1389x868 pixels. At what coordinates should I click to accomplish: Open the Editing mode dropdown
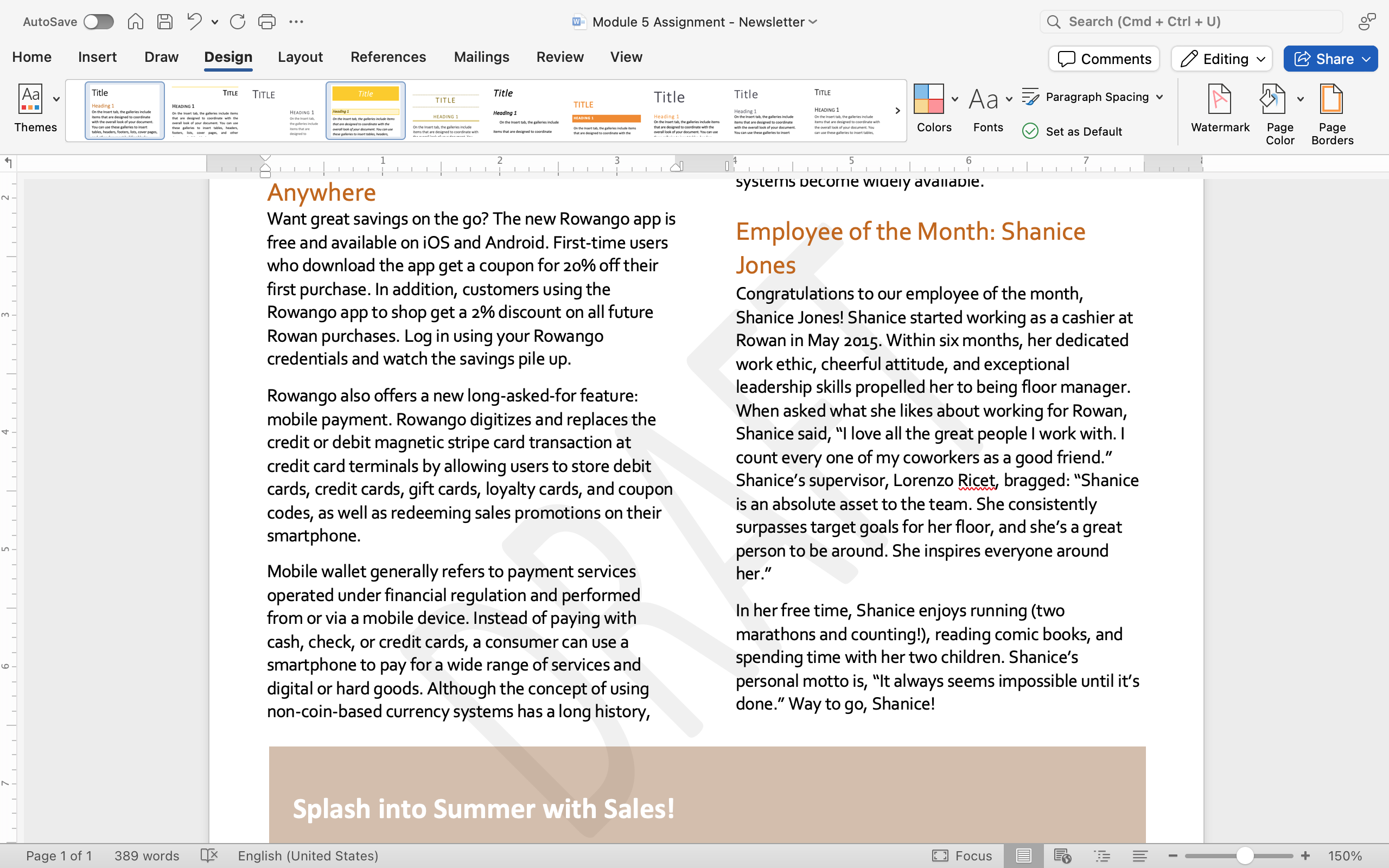point(1222,59)
